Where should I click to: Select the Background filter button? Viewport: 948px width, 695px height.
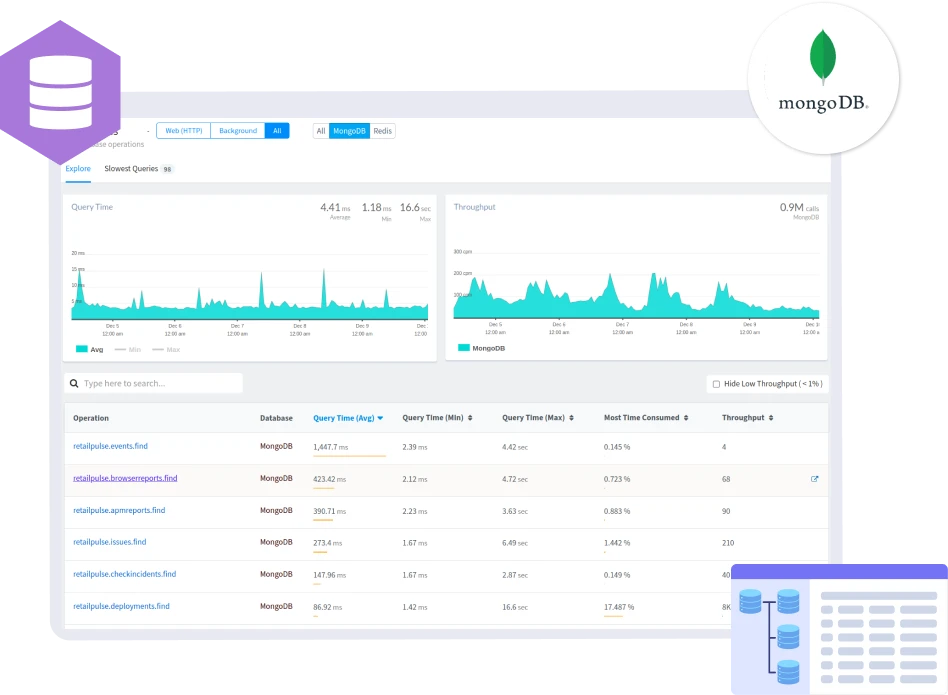[238, 131]
